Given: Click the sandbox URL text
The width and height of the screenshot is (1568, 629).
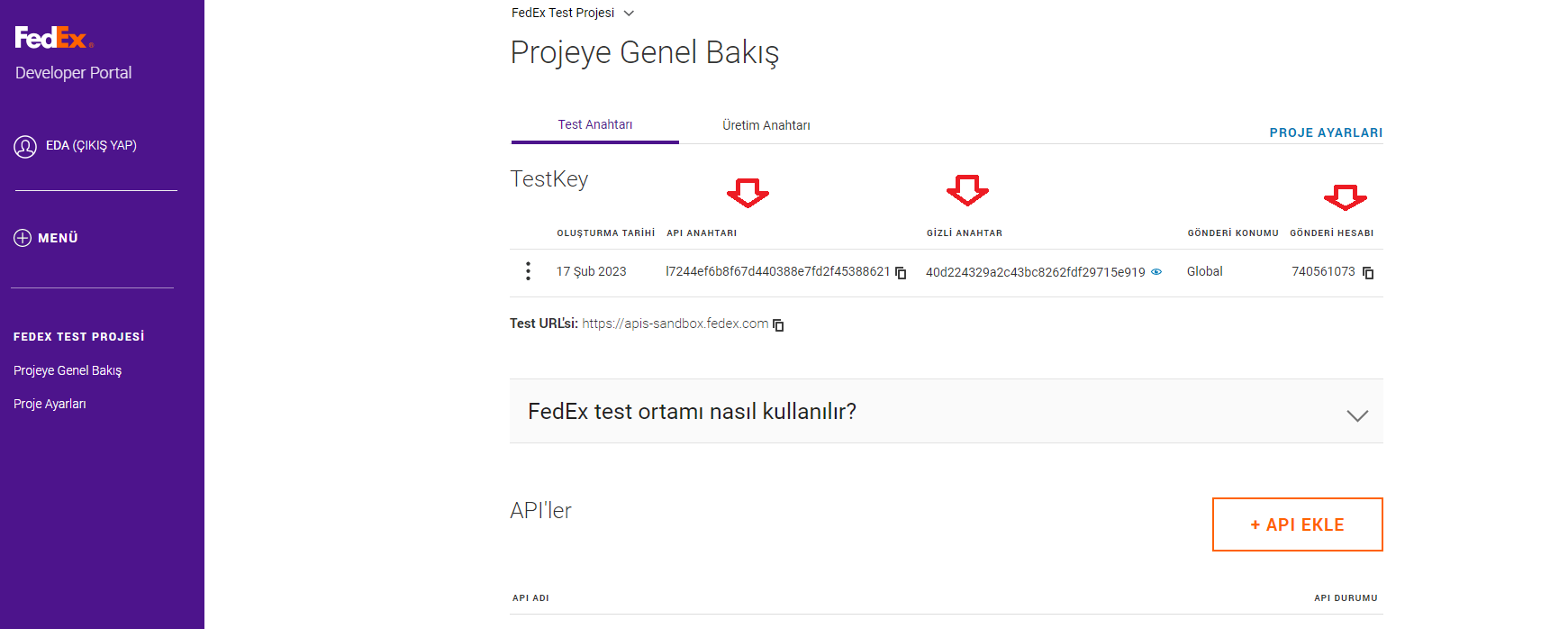Looking at the screenshot, I should click(x=675, y=324).
